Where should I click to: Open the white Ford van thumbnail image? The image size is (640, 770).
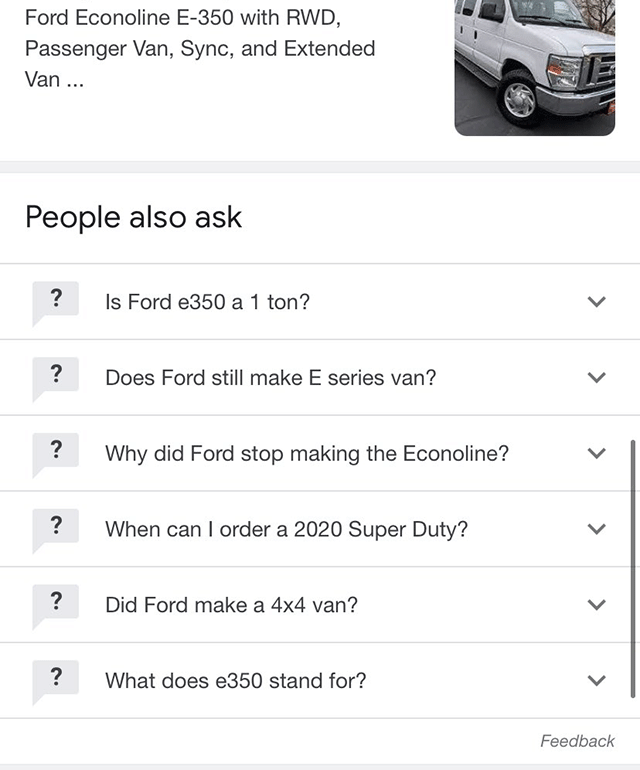point(534,66)
